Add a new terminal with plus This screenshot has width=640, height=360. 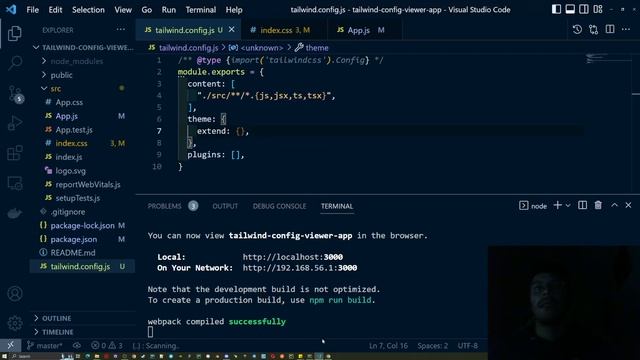558,206
